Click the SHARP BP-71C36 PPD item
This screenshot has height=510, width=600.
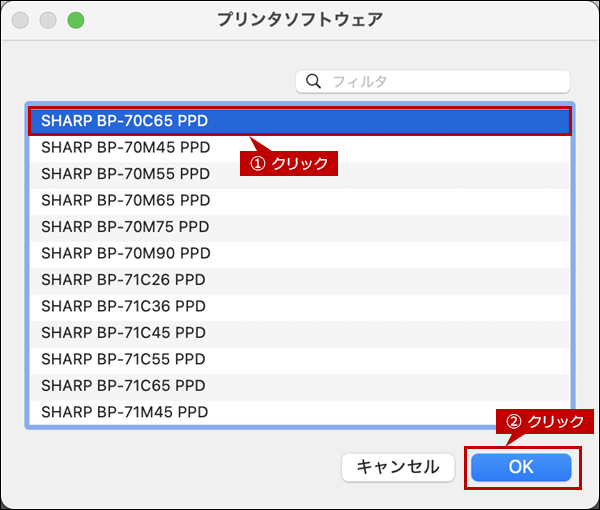(x=125, y=306)
